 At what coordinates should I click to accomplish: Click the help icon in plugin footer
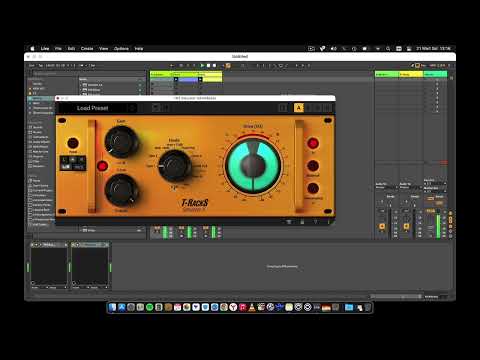(x=315, y=222)
